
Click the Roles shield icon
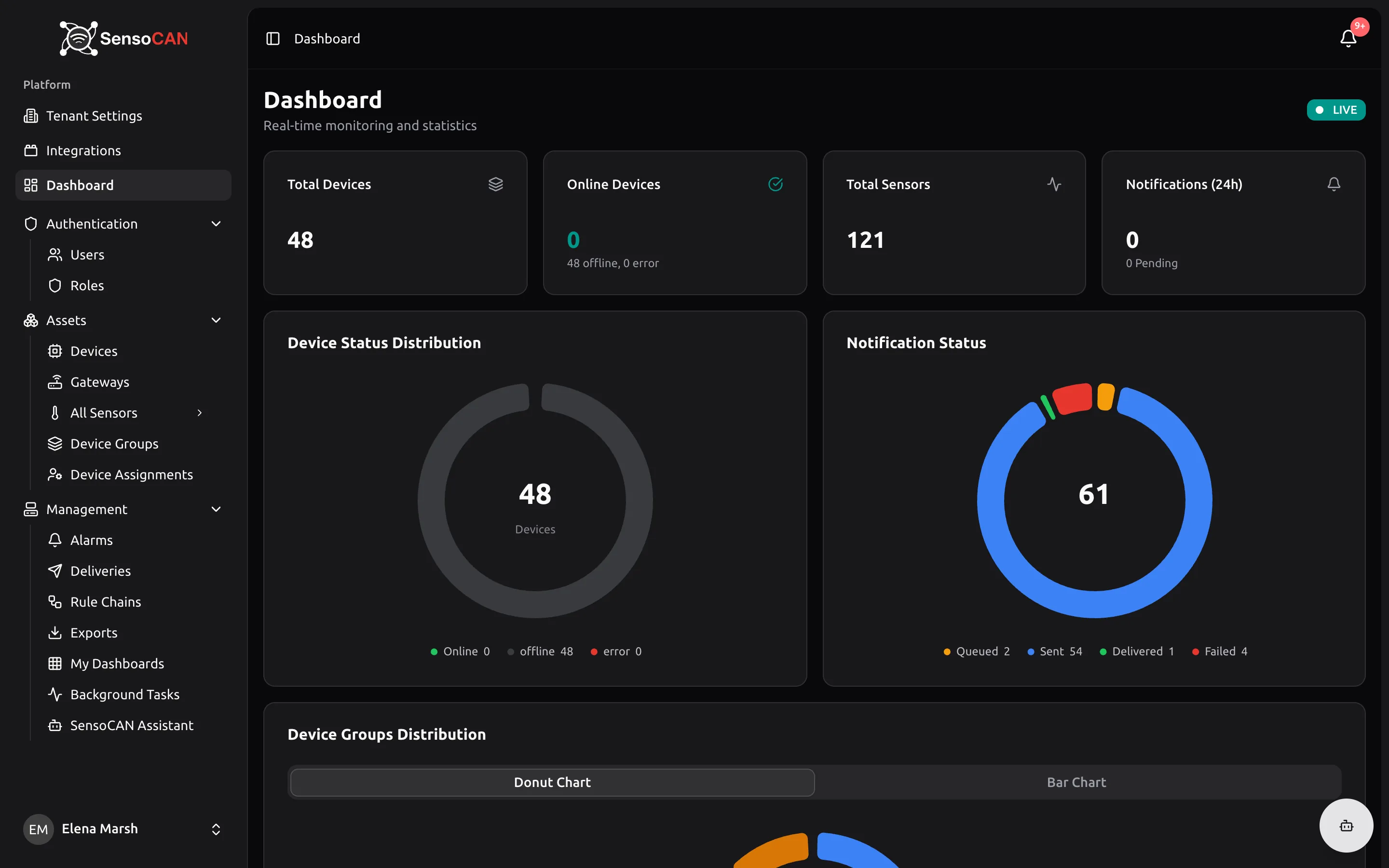click(x=54, y=285)
